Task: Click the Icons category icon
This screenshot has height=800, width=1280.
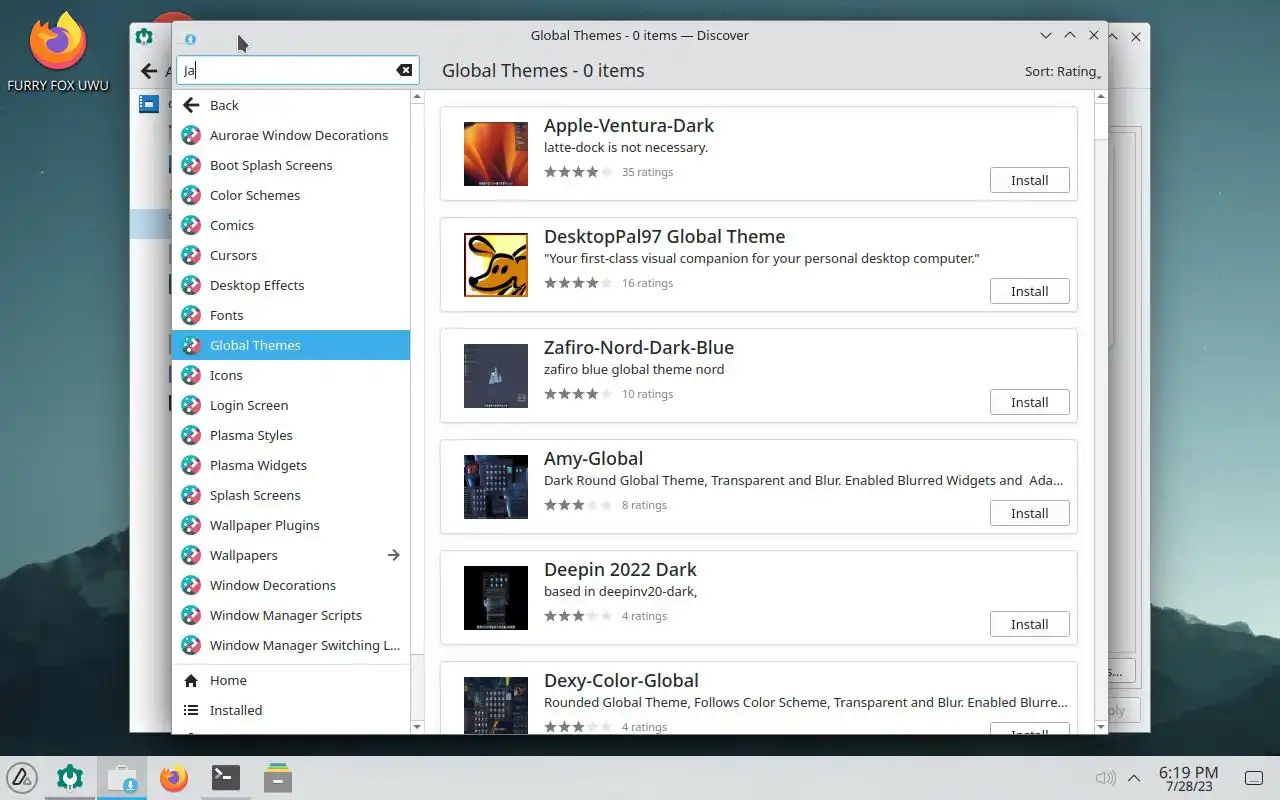Action: pos(191,375)
